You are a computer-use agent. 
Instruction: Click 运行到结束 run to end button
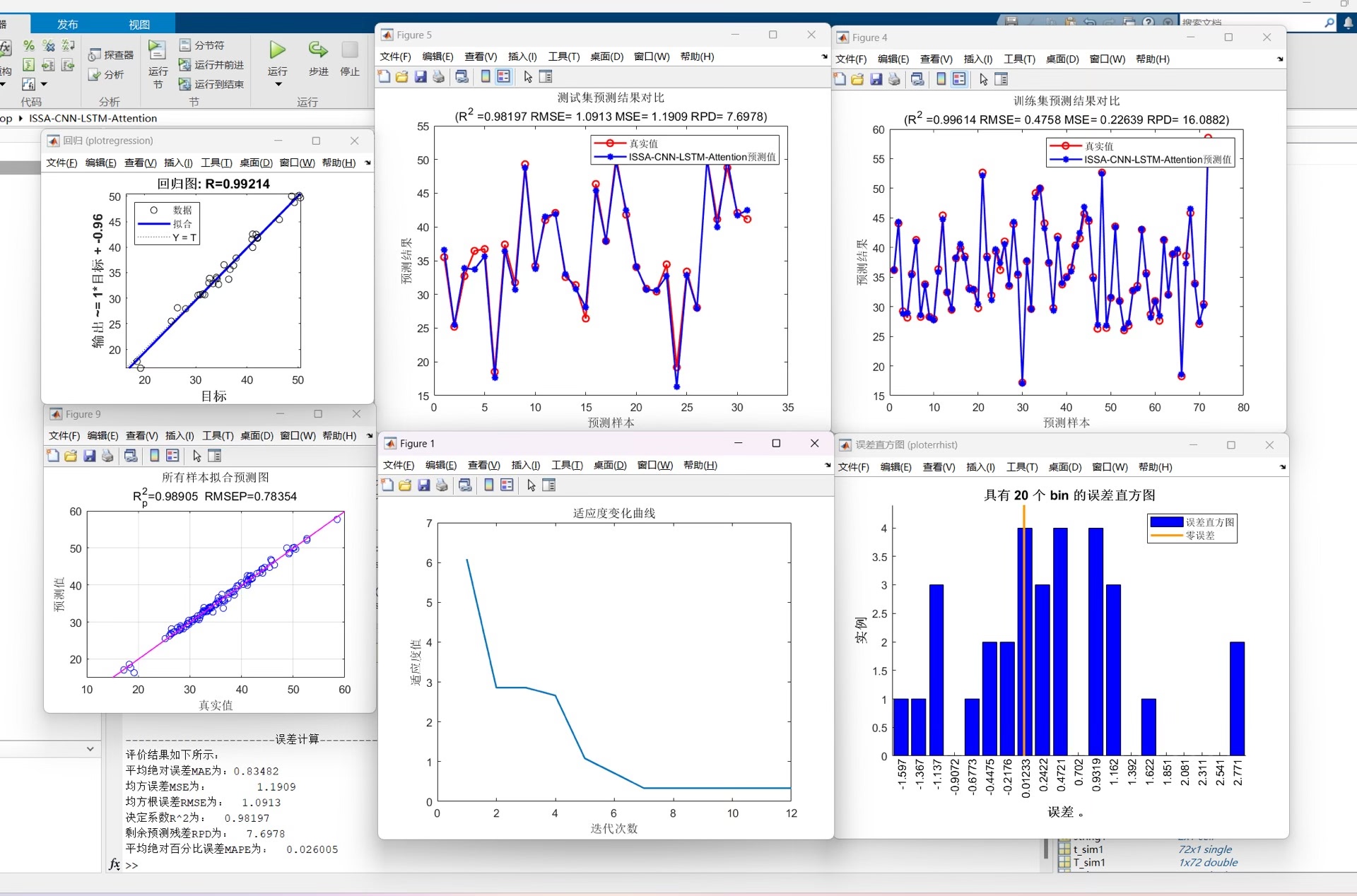pyautogui.click(x=211, y=84)
